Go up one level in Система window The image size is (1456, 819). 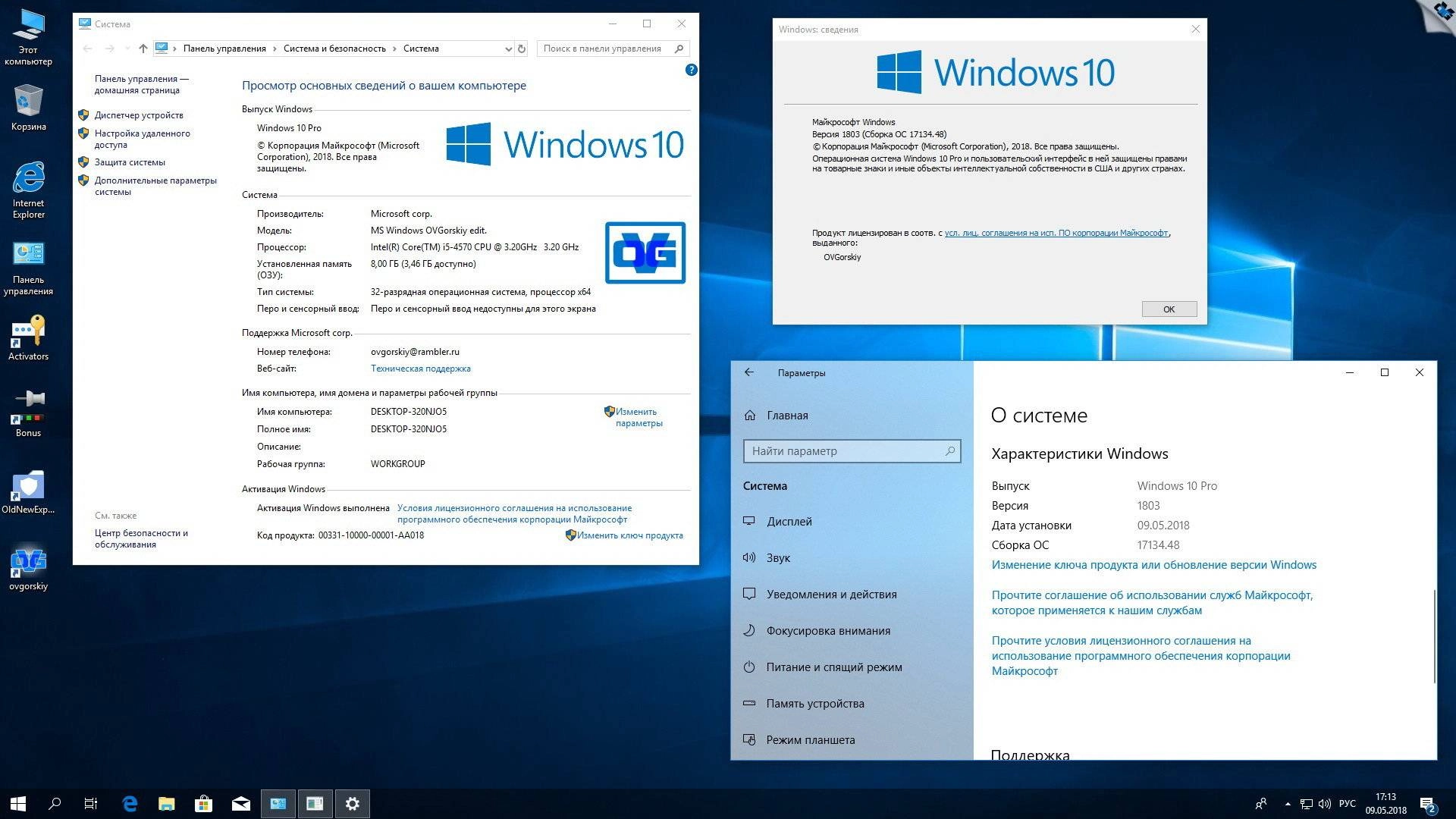143,49
